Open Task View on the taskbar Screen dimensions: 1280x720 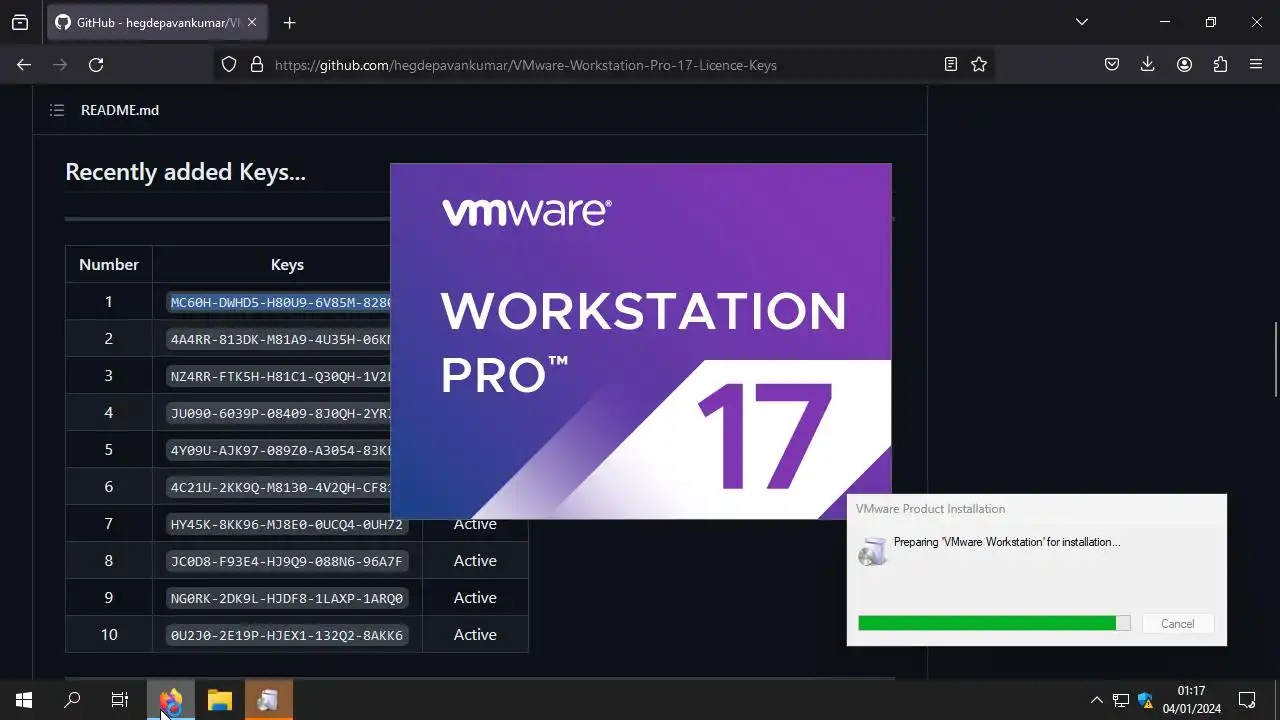coord(120,700)
